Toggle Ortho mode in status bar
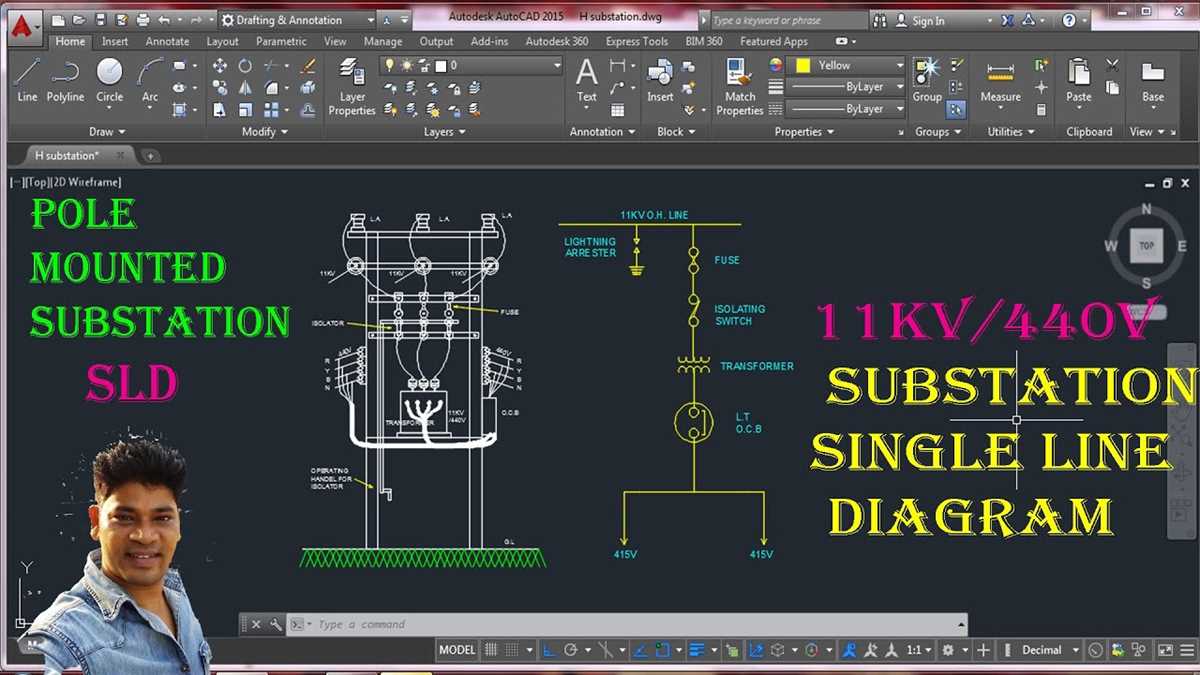Screen dimensions: 1200x675 [549, 650]
